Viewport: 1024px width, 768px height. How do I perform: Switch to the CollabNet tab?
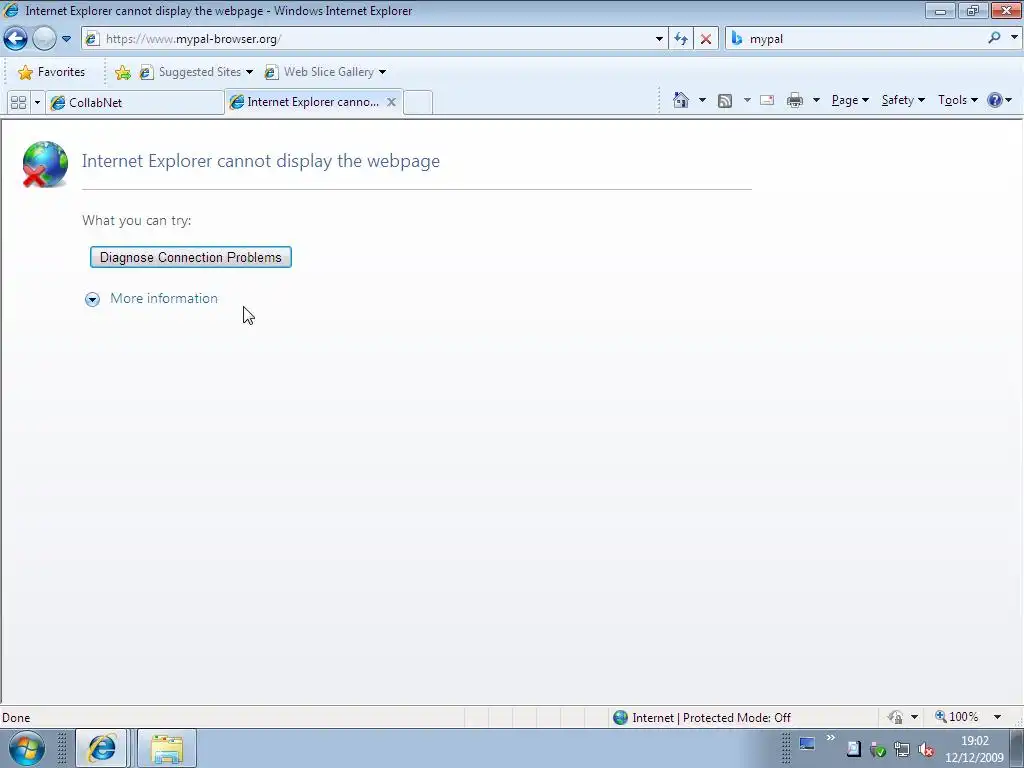click(135, 103)
